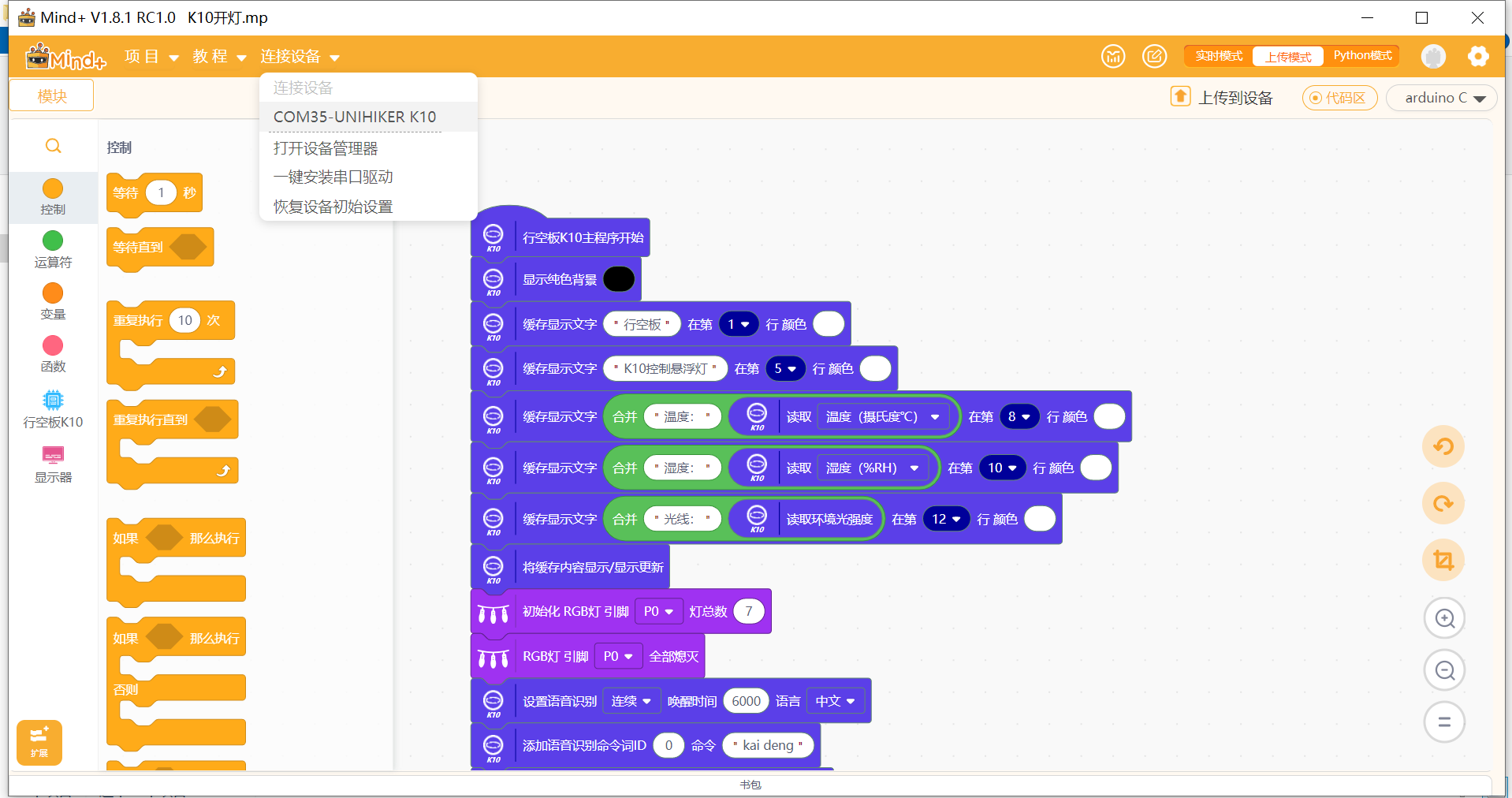This screenshot has width=1512, height=798.
Task: Open row number dropdown showing 5
Action: tap(785, 368)
